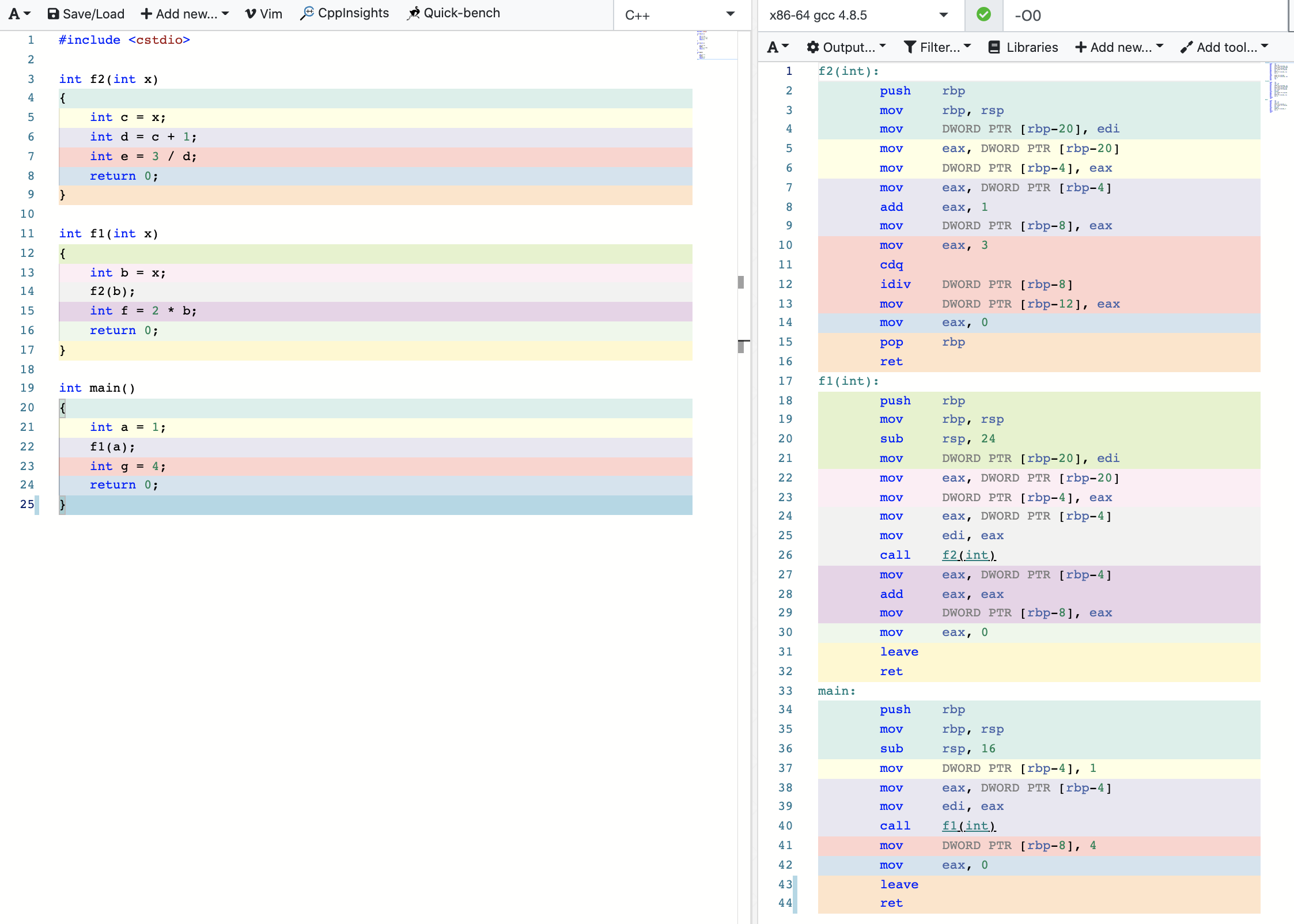Open the Add tool menu
This screenshot has width=1294, height=924.
1224,47
